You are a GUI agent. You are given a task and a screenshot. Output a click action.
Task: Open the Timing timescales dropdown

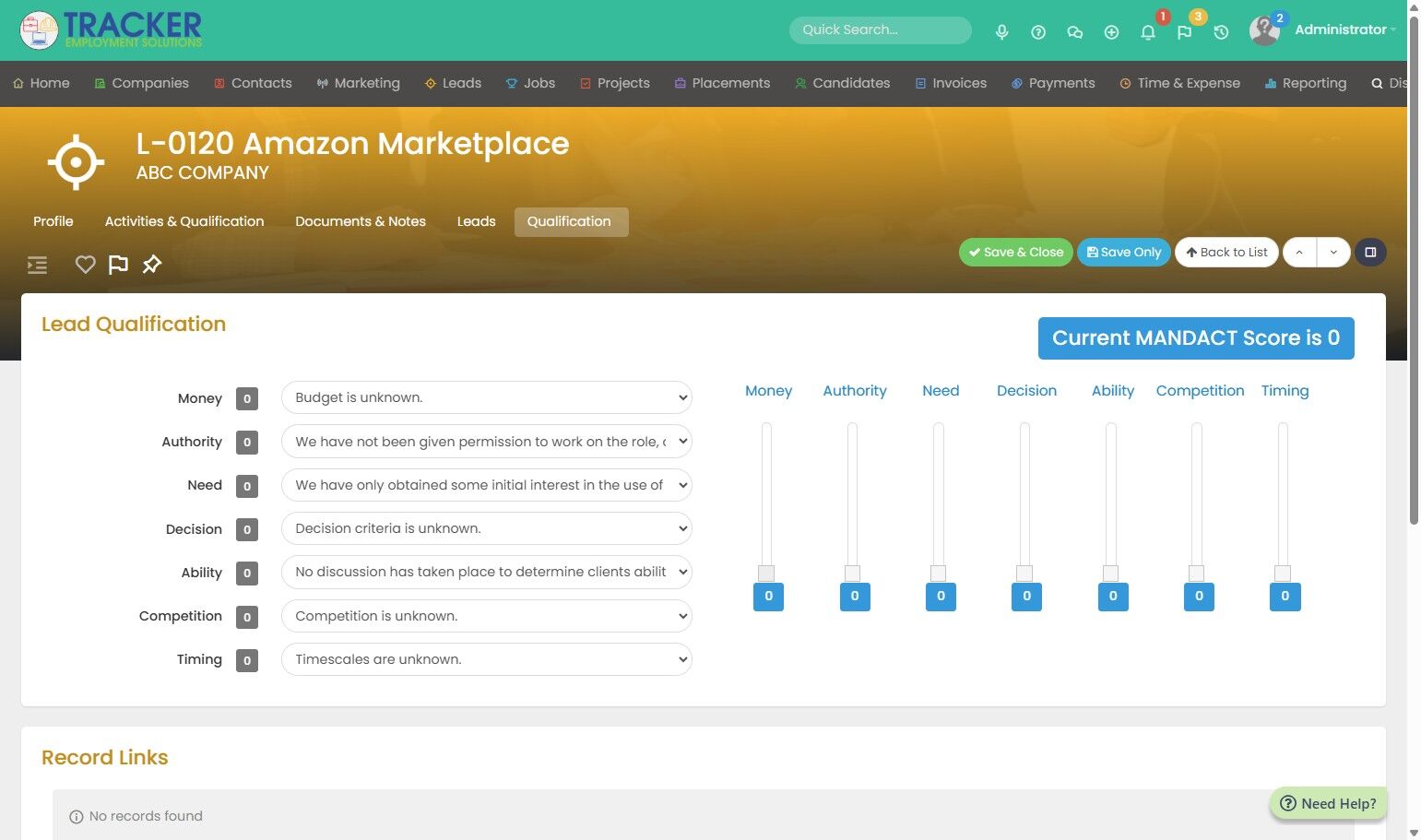point(486,659)
